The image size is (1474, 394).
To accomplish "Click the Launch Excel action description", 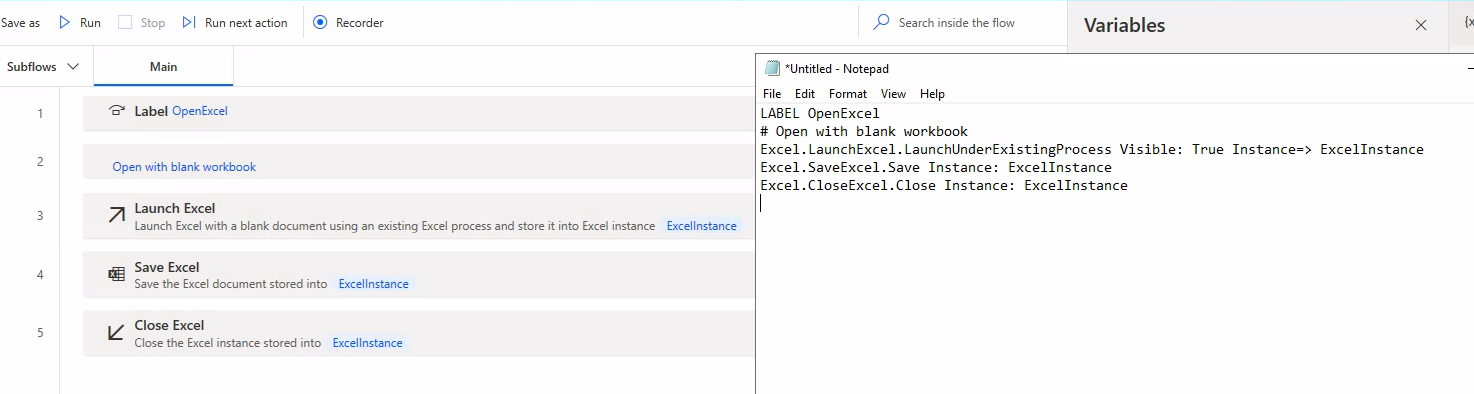I will [395, 226].
